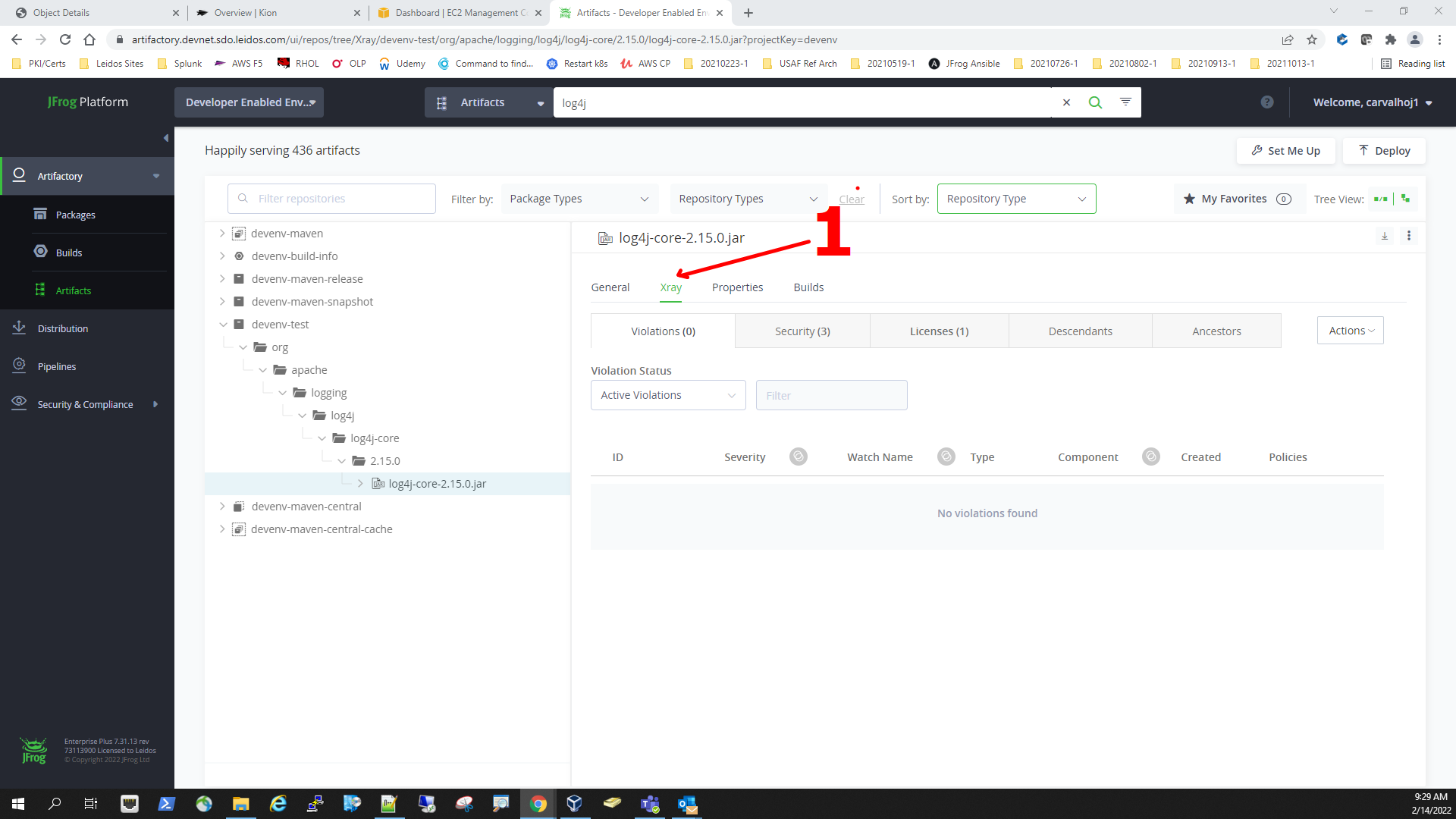Run the artifact search magnifier
The height and width of the screenshot is (819, 1456).
tap(1095, 102)
